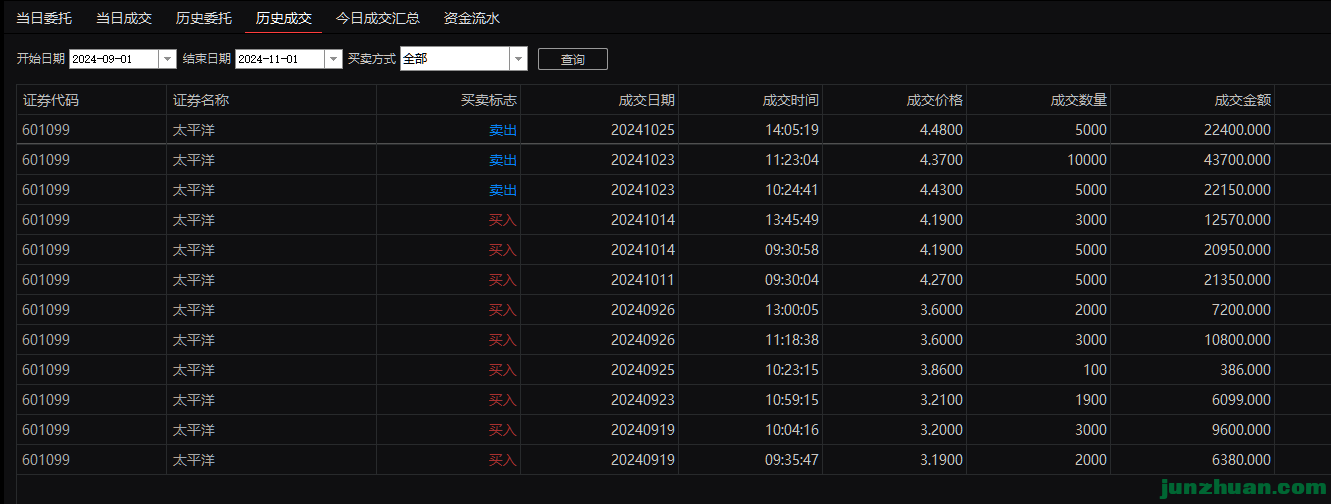Click the amount 386.000
The width and height of the screenshot is (1331, 504).
pyautogui.click(x=1246, y=370)
